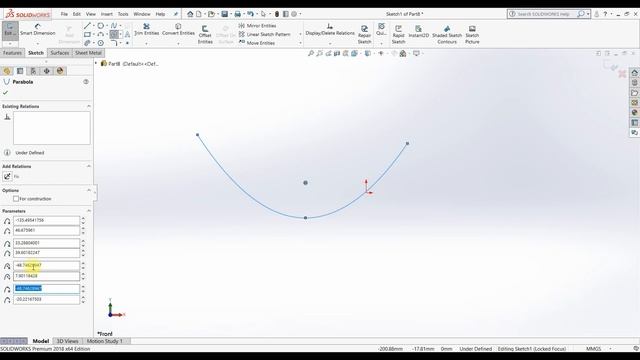
Task: Select the Circle sketch tool
Action: [x=100, y=26]
